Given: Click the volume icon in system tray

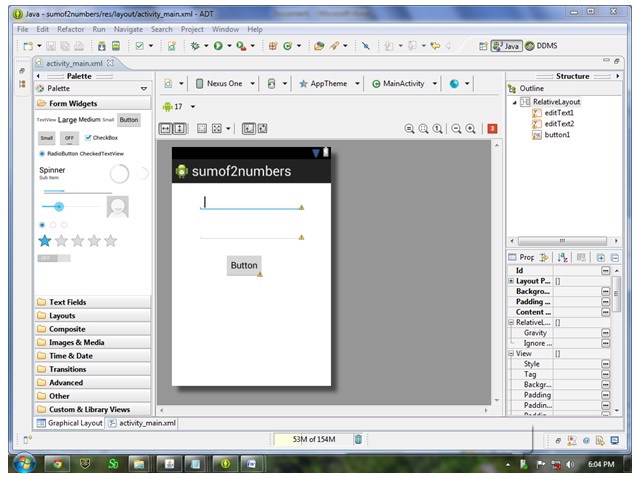Looking at the screenshot, I should pyautogui.click(x=570, y=464).
